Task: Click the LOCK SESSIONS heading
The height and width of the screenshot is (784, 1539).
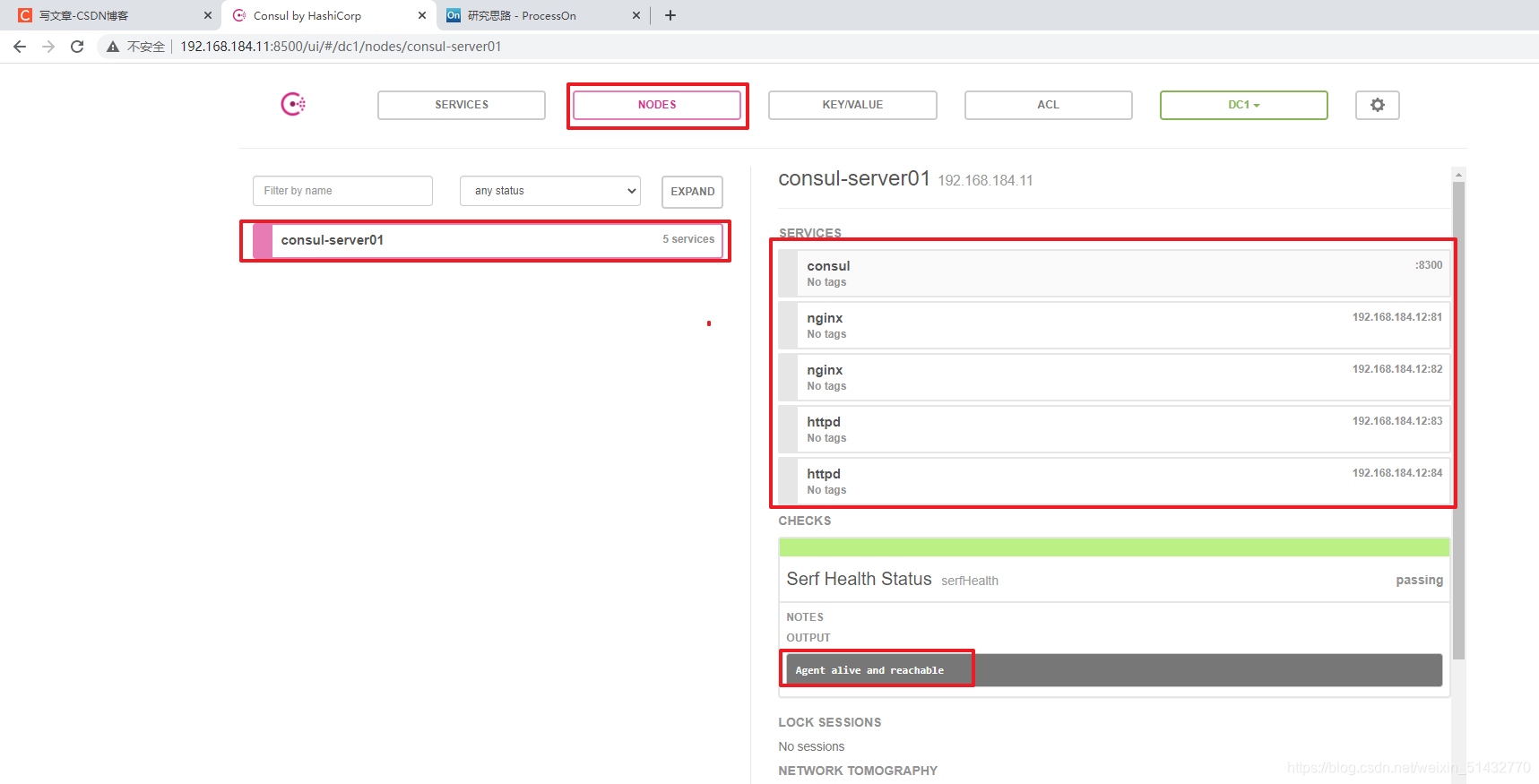Action: click(x=829, y=722)
